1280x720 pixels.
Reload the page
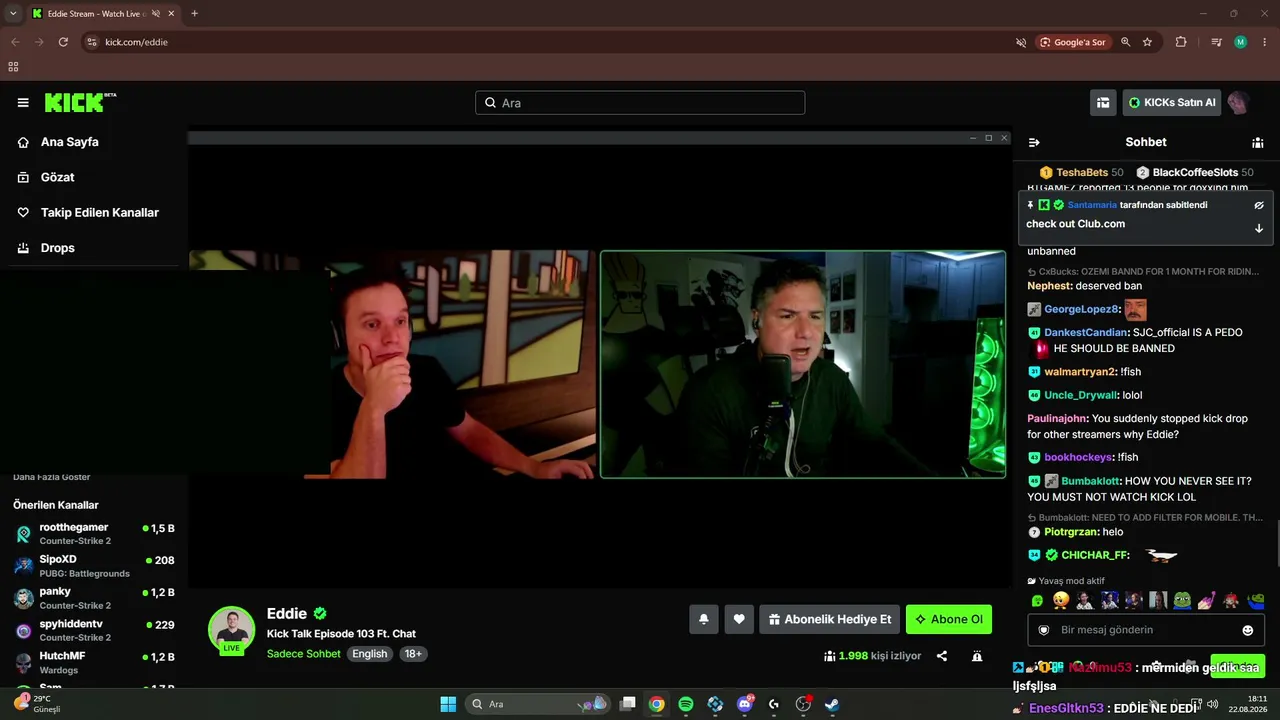63,42
